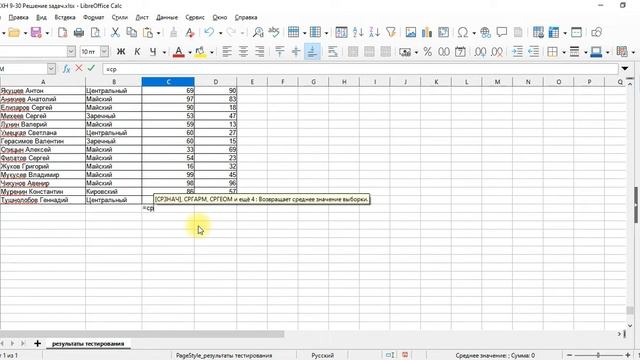Add decimal place icon
The height and width of the screenshot is (360, 640).
[480, 51]
